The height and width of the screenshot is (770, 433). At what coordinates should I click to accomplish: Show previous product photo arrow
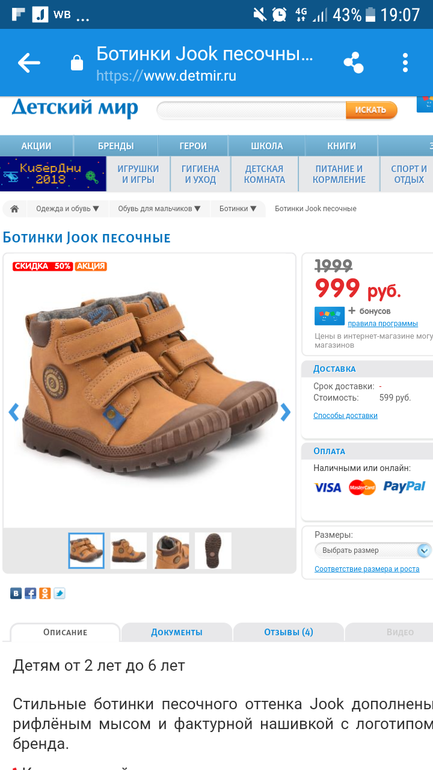(14, 412)
